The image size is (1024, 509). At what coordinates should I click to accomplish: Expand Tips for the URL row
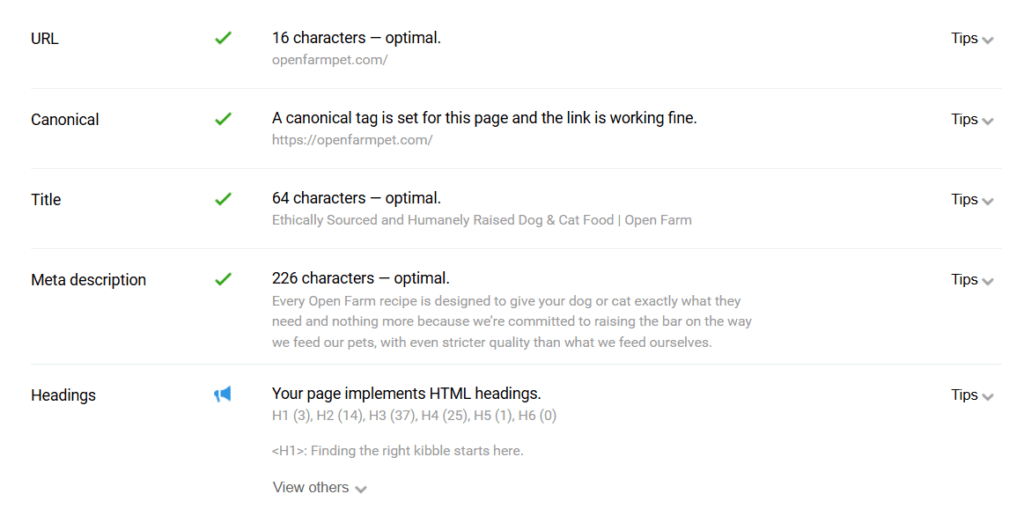click(972, 39)
